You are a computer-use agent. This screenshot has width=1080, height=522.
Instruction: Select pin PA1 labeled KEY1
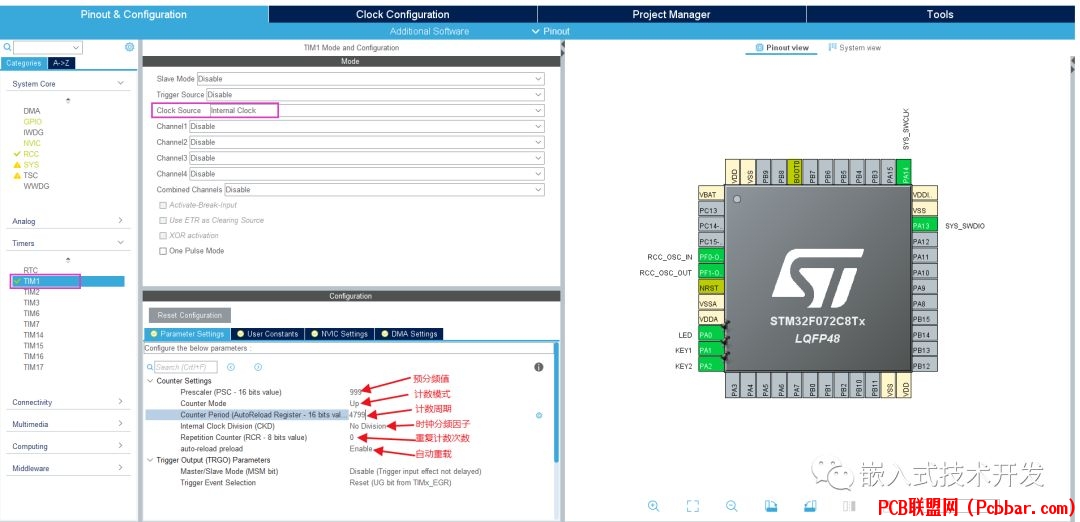click(x=711, y=351)
